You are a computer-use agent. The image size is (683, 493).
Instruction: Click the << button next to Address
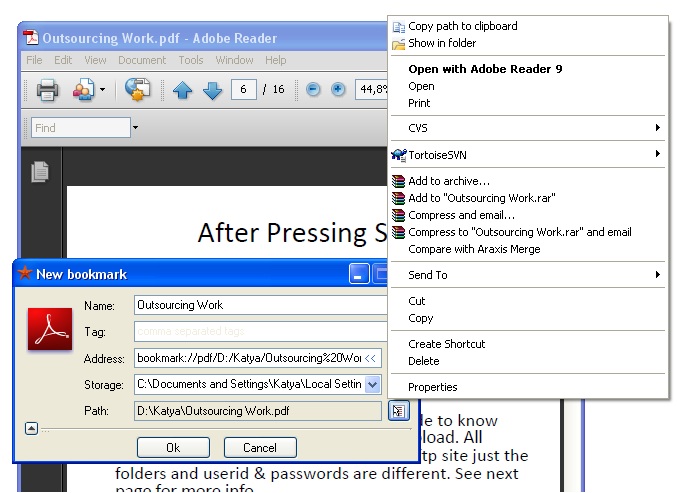pos(371,358)
